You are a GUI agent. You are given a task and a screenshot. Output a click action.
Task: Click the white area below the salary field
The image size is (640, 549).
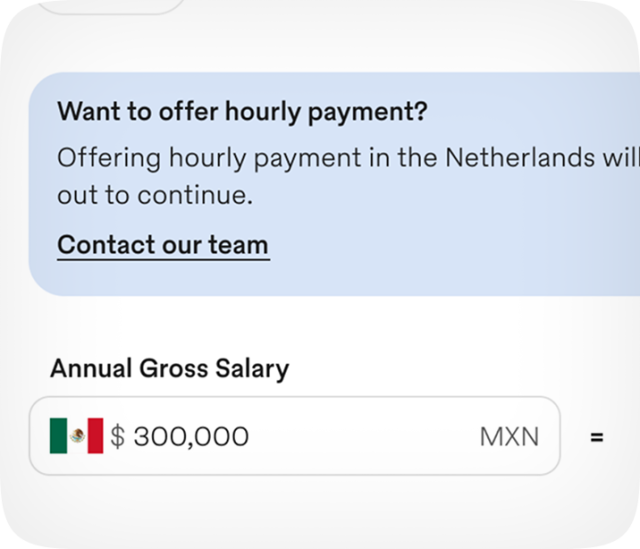(300, 510)
